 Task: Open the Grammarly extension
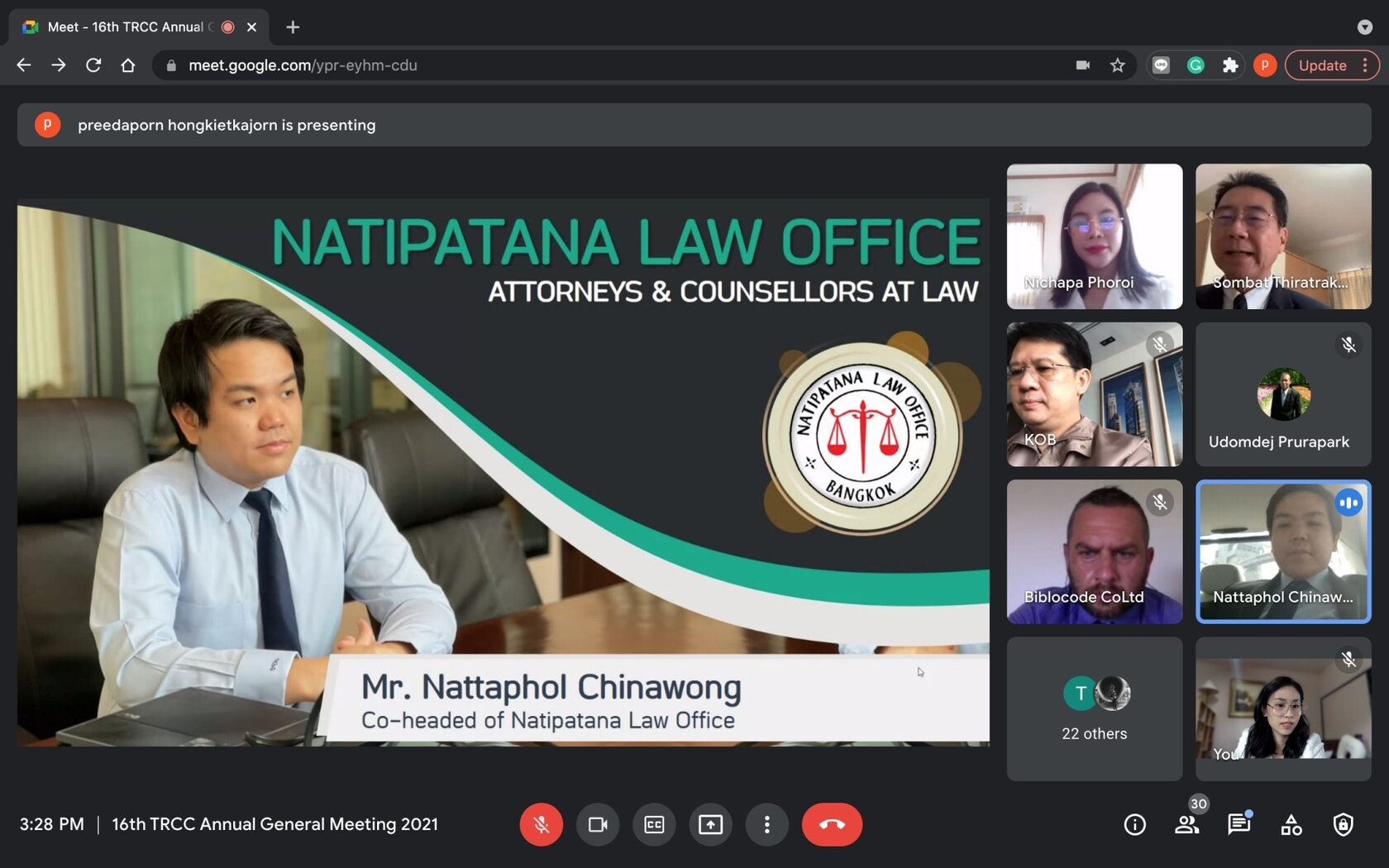coord(1196,65)
